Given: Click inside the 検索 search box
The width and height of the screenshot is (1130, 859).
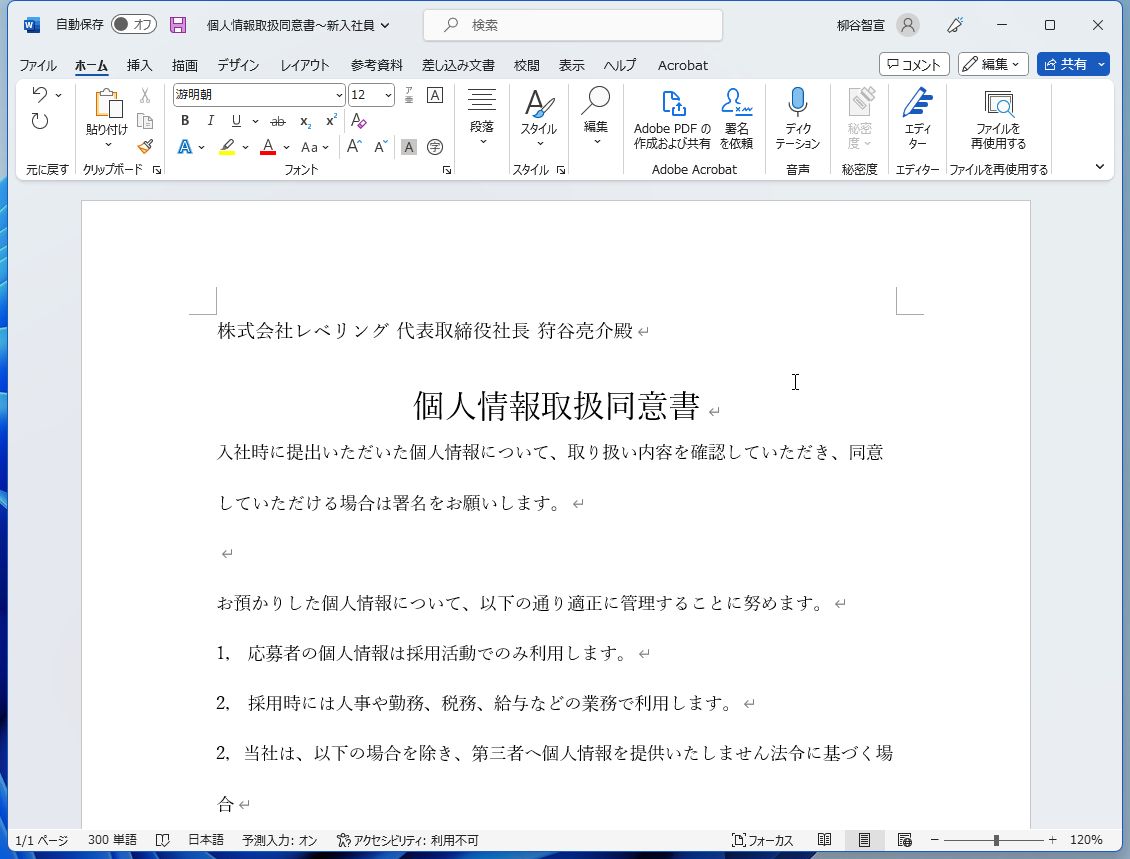Looking at the screenshot, I should [572, 24].
